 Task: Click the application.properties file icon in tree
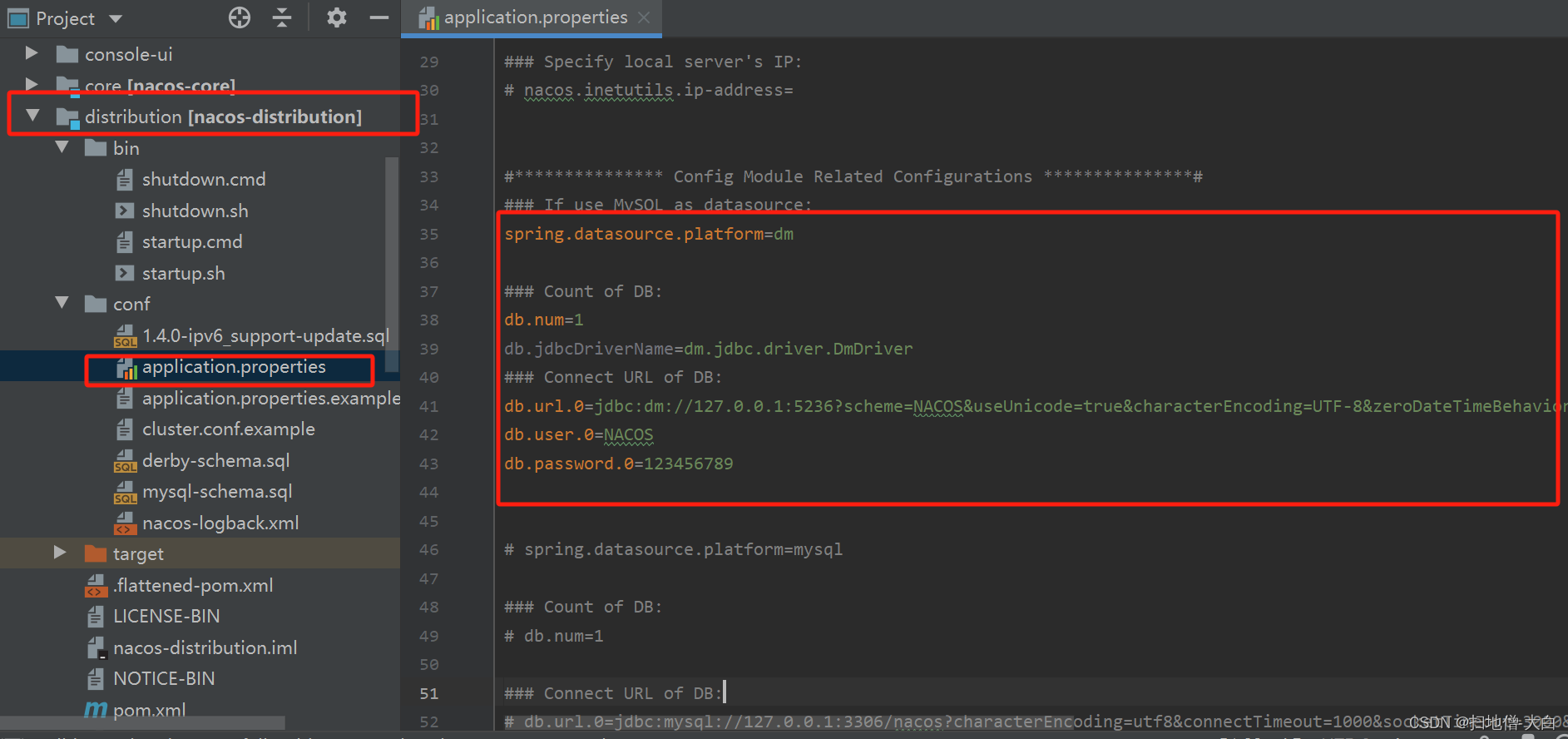pos(126,368)
